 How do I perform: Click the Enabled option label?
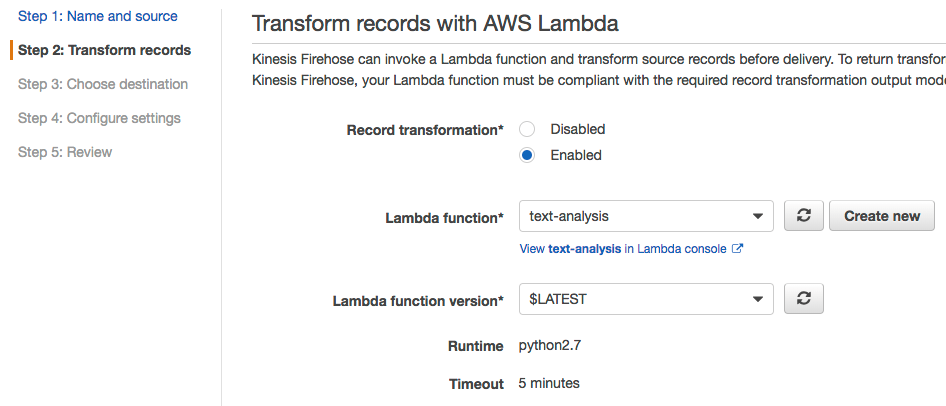[x=576, y=155]
